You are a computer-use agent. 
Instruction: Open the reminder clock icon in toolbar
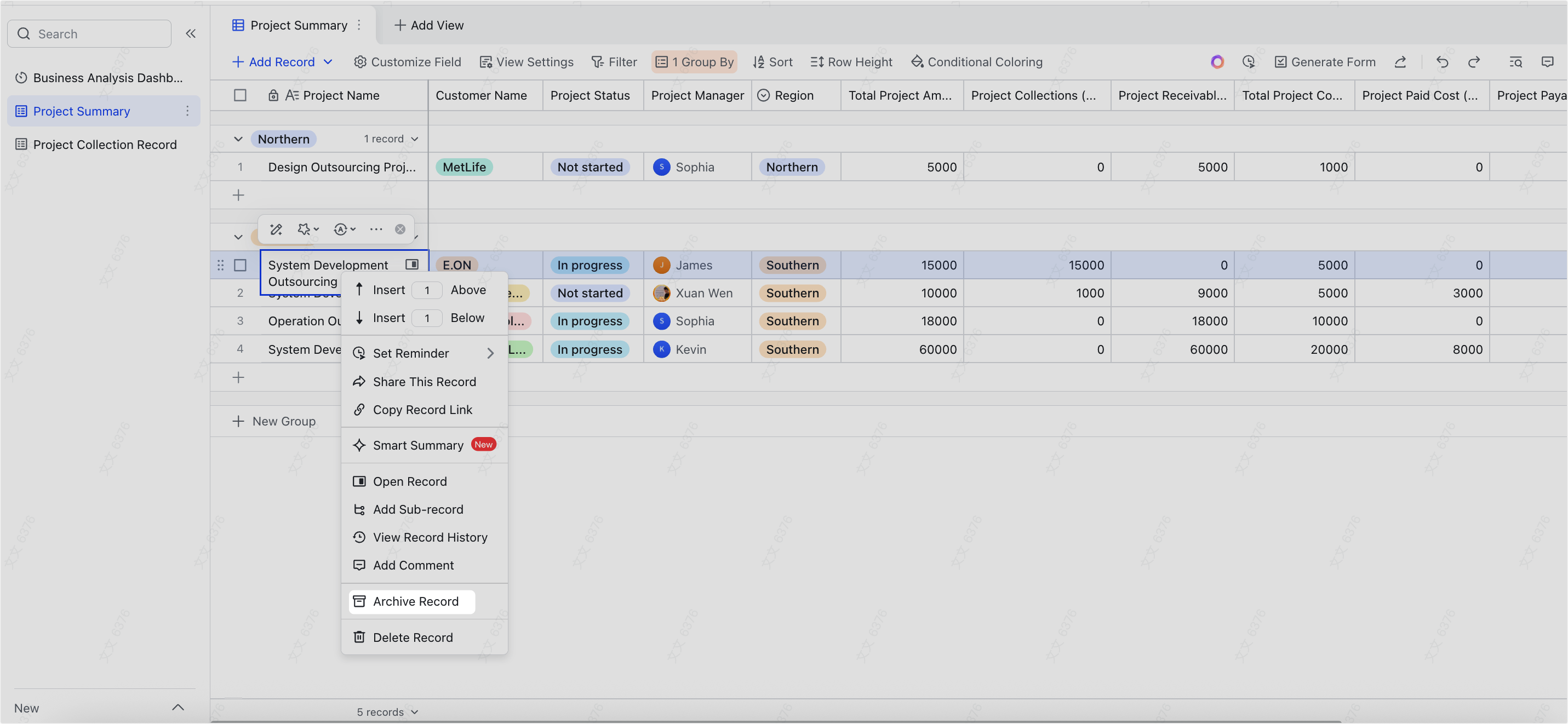[x=1249, y=62]
